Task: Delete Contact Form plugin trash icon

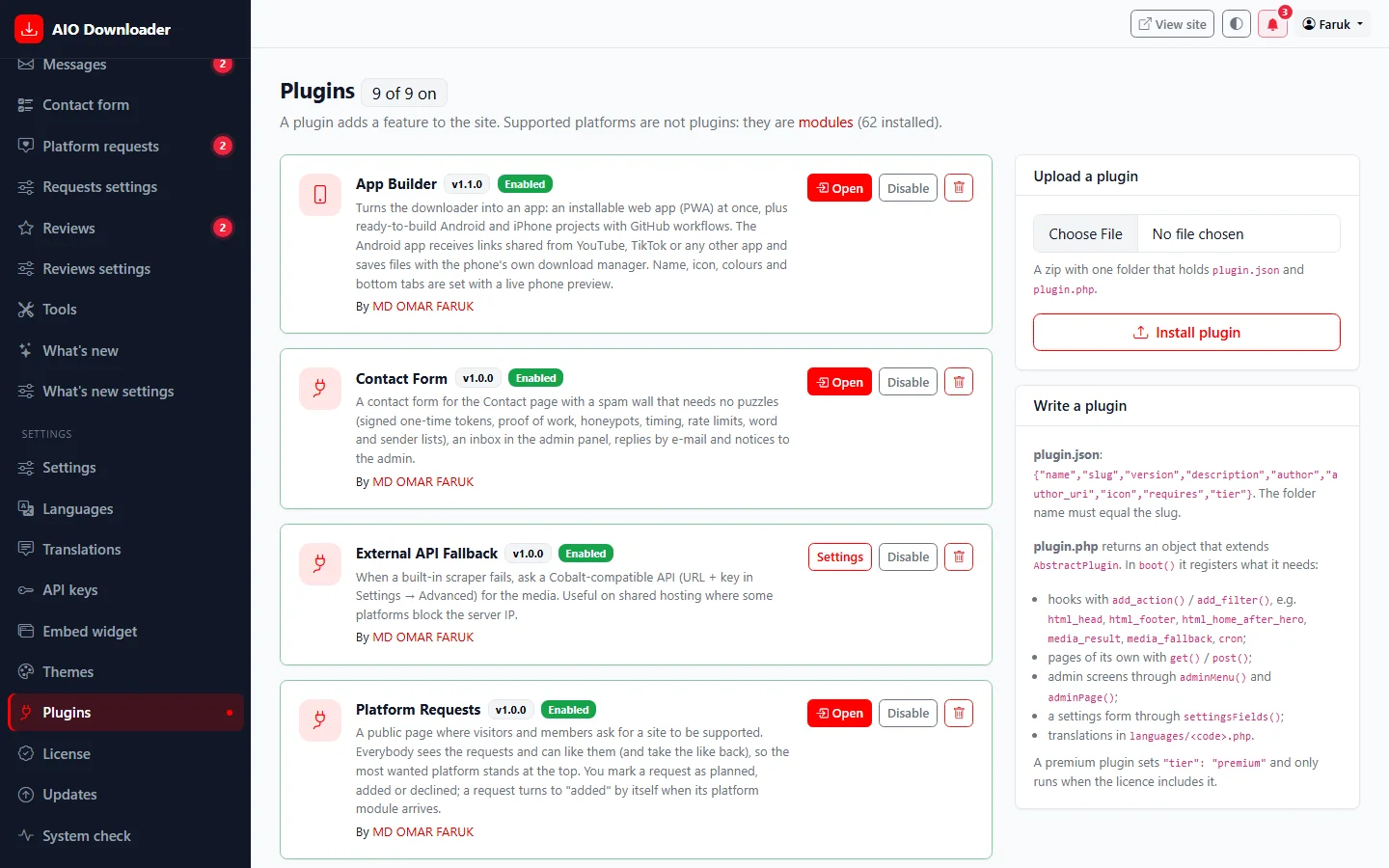Action: pyautogui.click(x=959, y=382)
